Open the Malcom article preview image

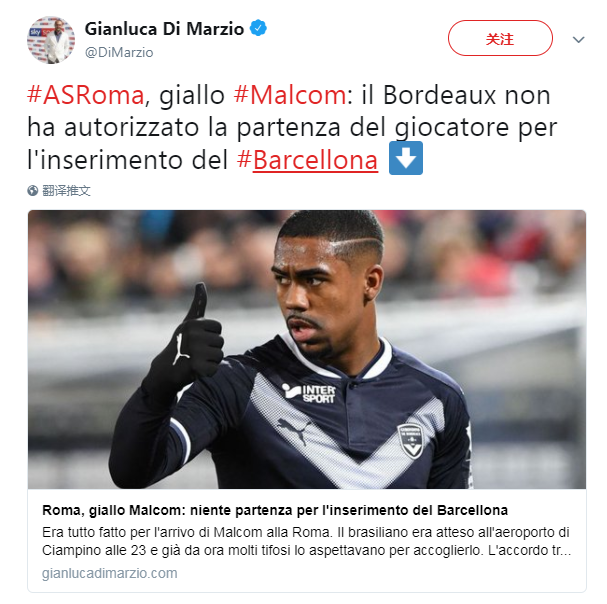coord(307,349)
